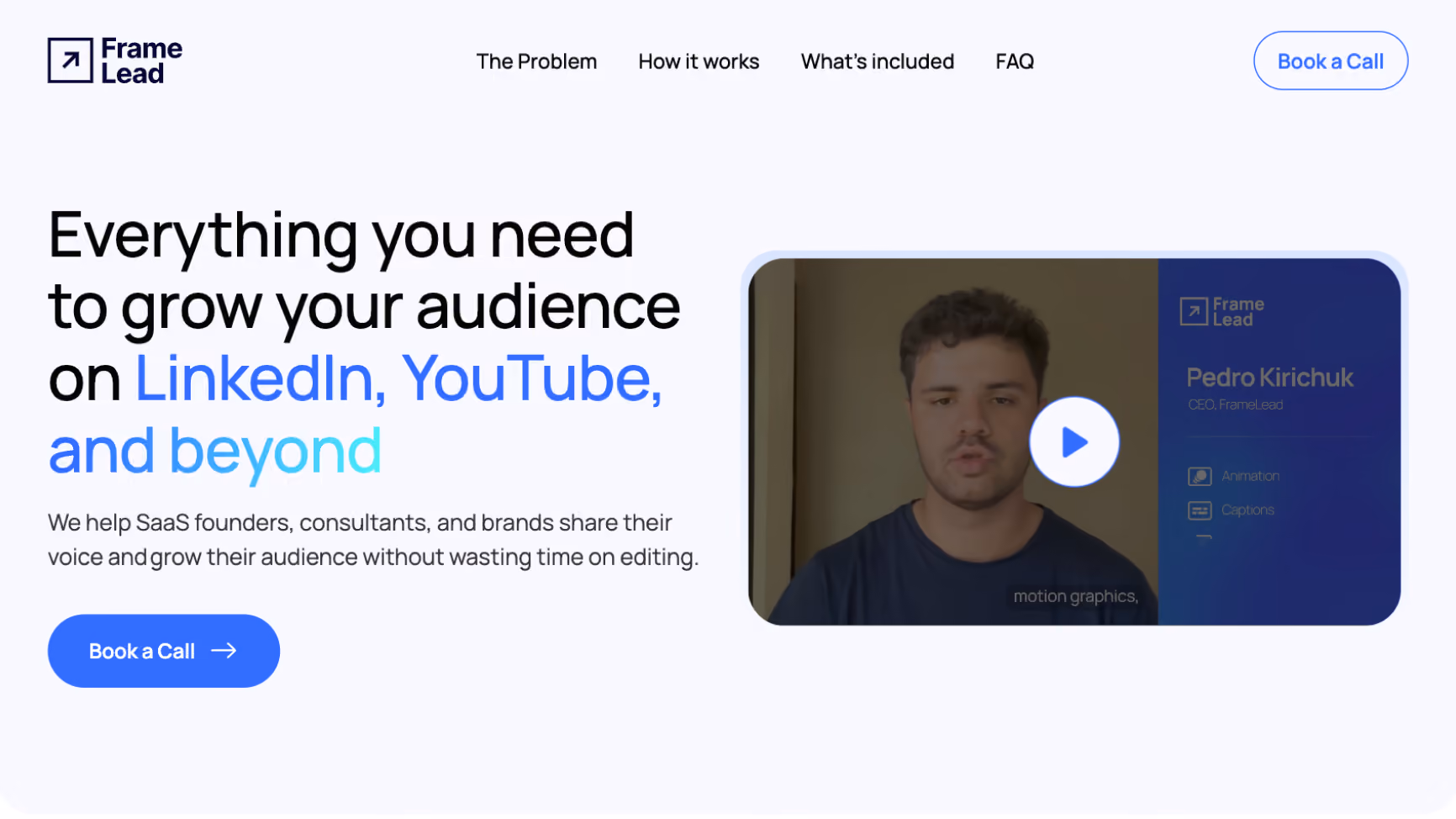Click the outlined Book a Call header button
This screenshot has height=819, width=1456.
[x=1330, y=61]
